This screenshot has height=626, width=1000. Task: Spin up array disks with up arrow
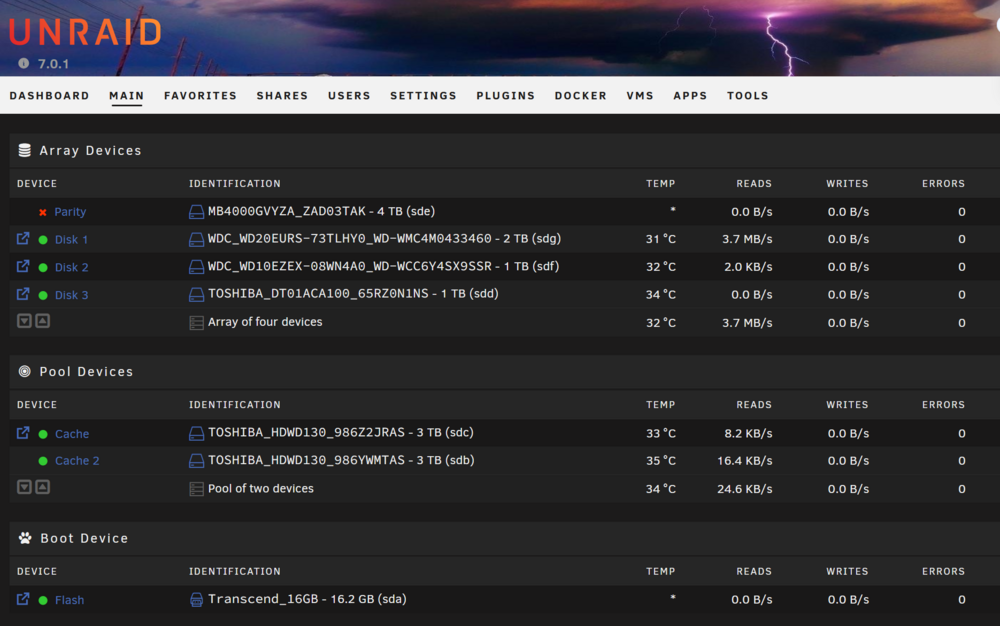coord(43,321)
